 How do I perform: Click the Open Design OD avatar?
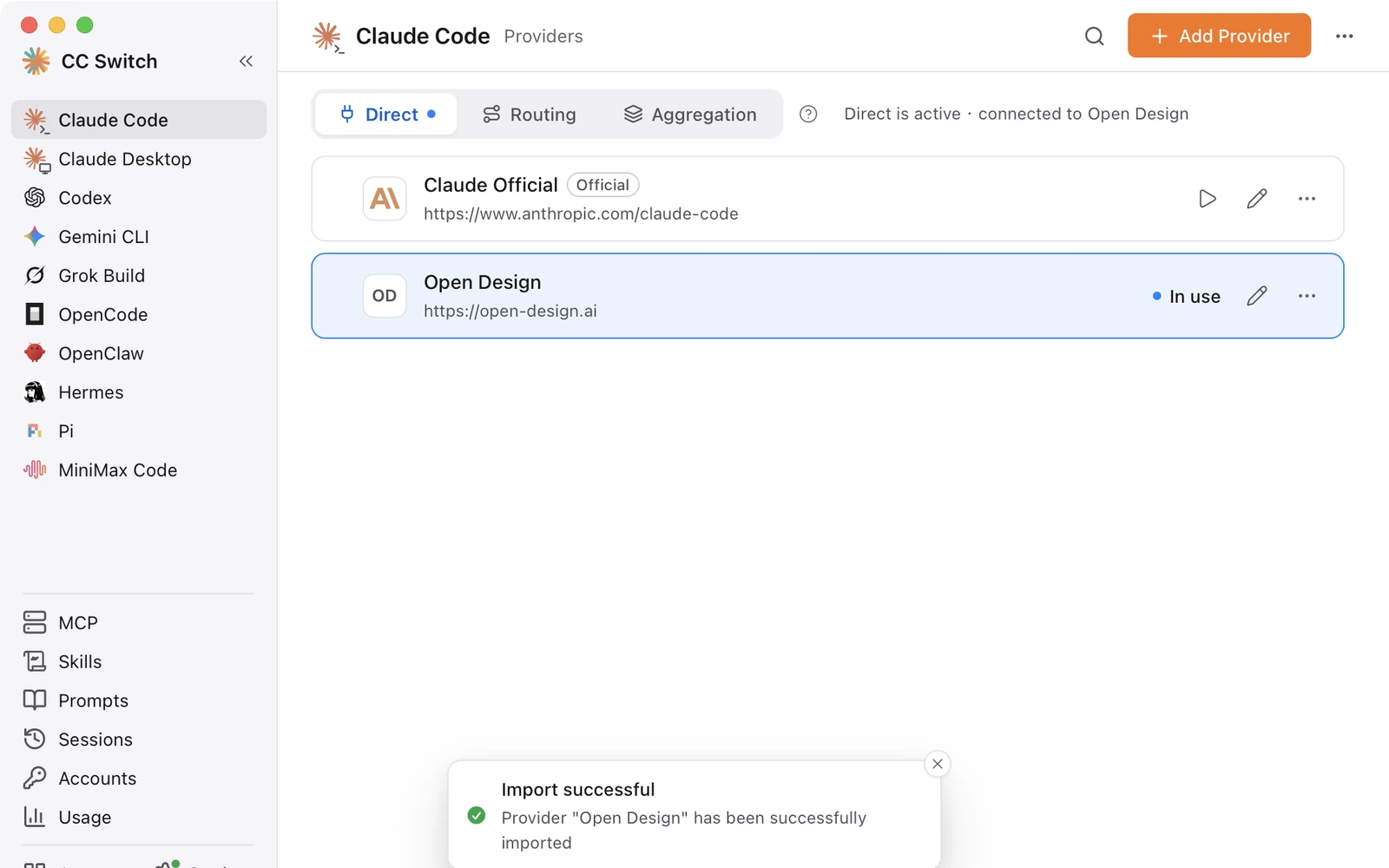pyautogui.click(x=385, y=296)
